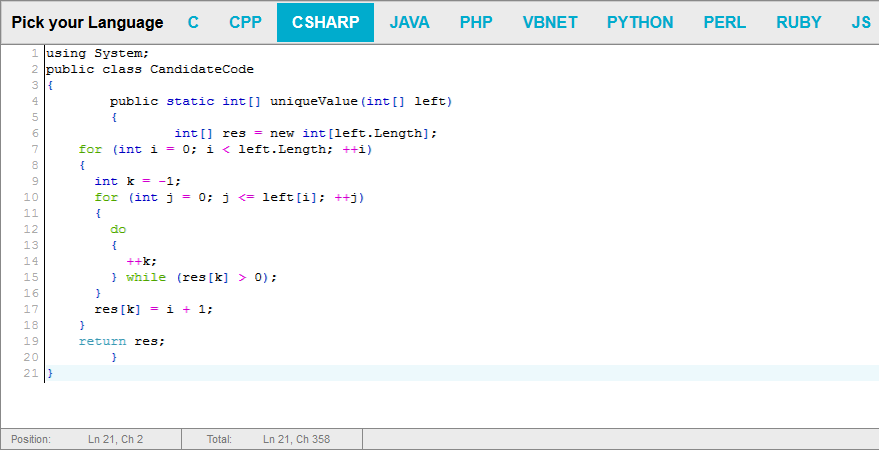Select the JS language tab

pos(860,22)
